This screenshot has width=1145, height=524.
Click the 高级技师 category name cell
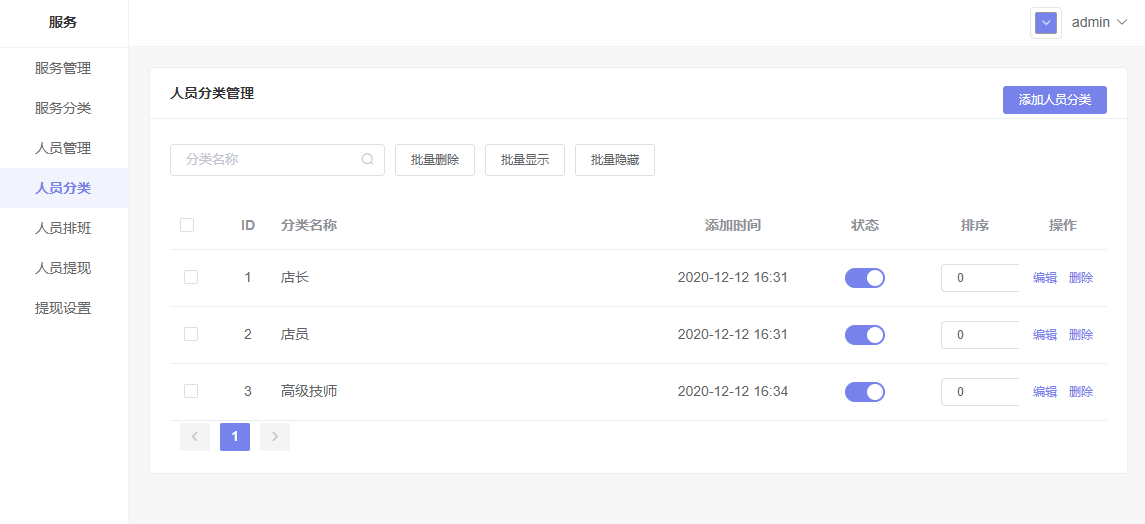point(309,391)
